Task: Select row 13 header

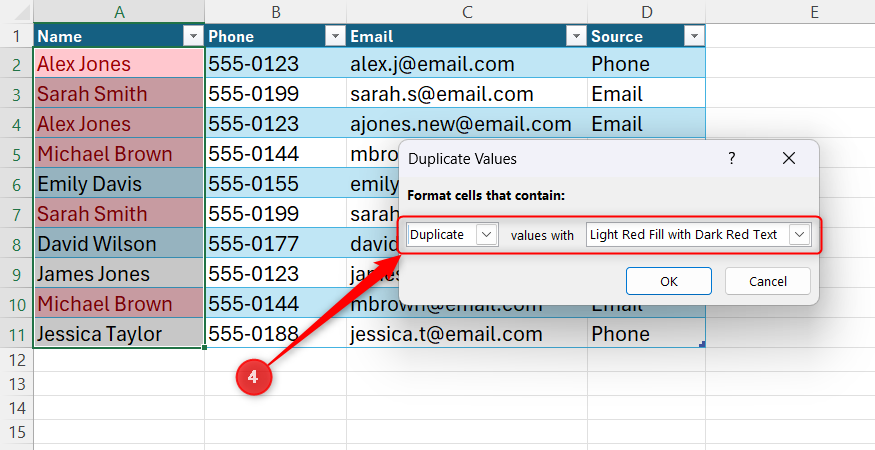Action: pyautogui.click(x=17, y=384)
